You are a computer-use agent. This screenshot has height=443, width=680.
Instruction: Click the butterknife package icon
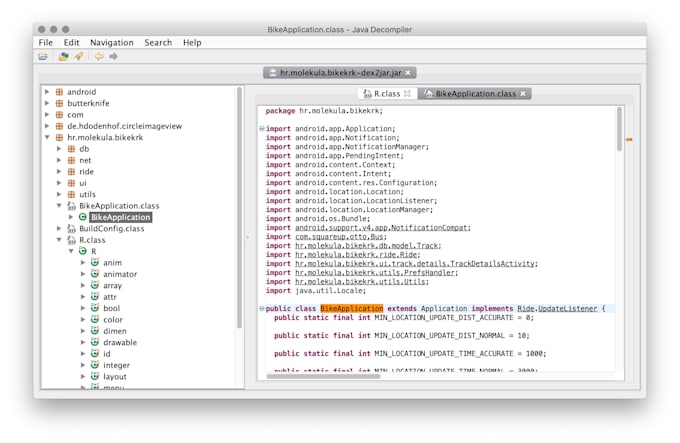pos(59,103)
